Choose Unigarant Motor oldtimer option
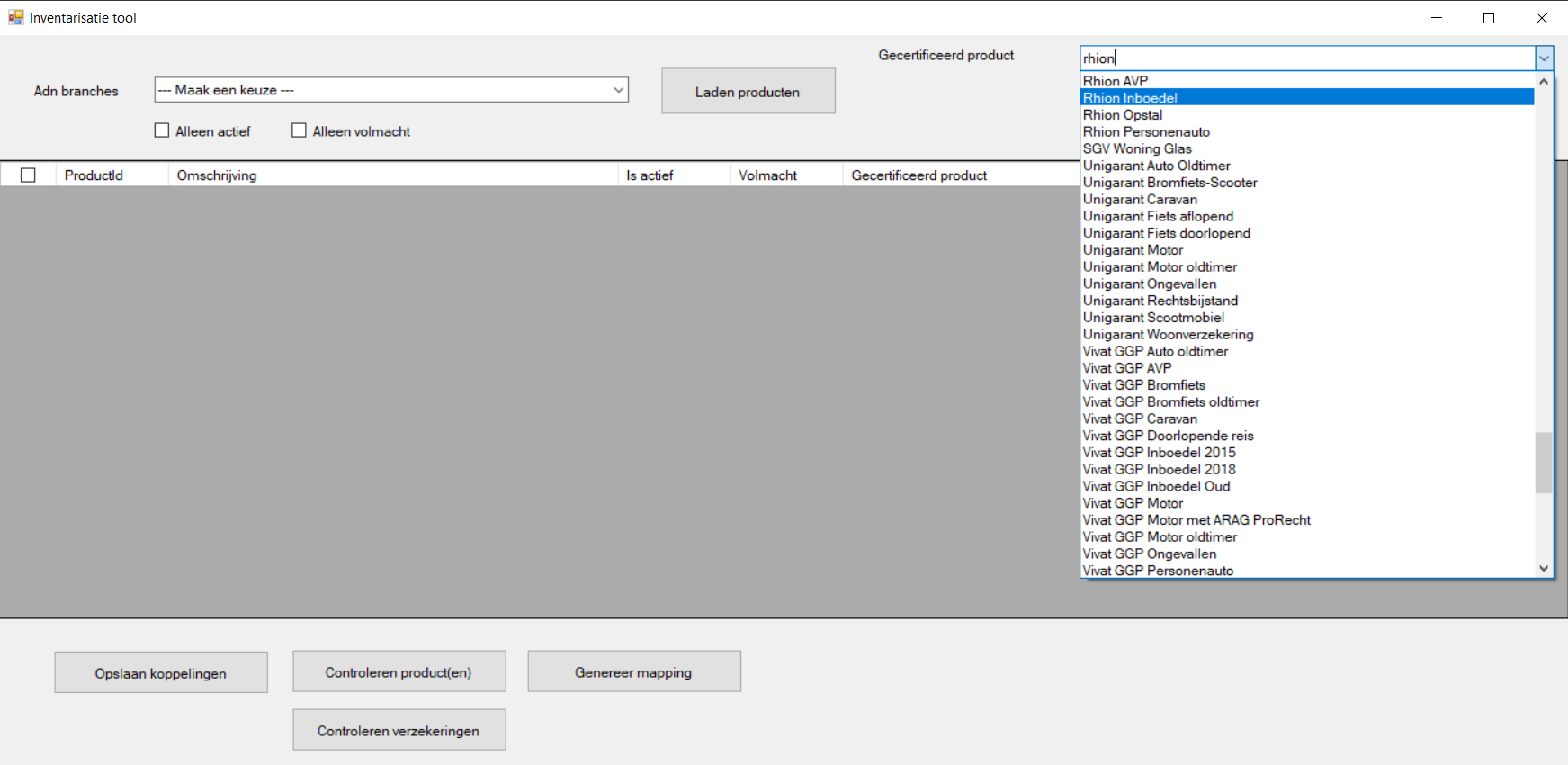 pos(1307,267)
